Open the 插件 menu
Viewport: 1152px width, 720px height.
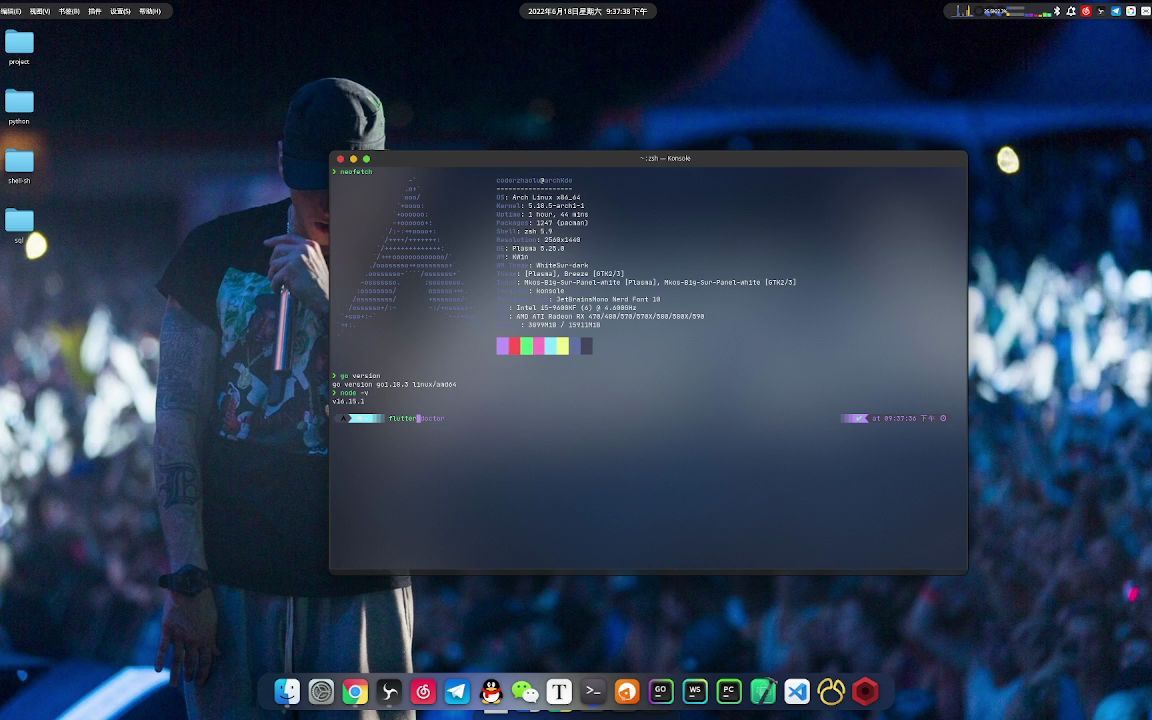[95, 12]
